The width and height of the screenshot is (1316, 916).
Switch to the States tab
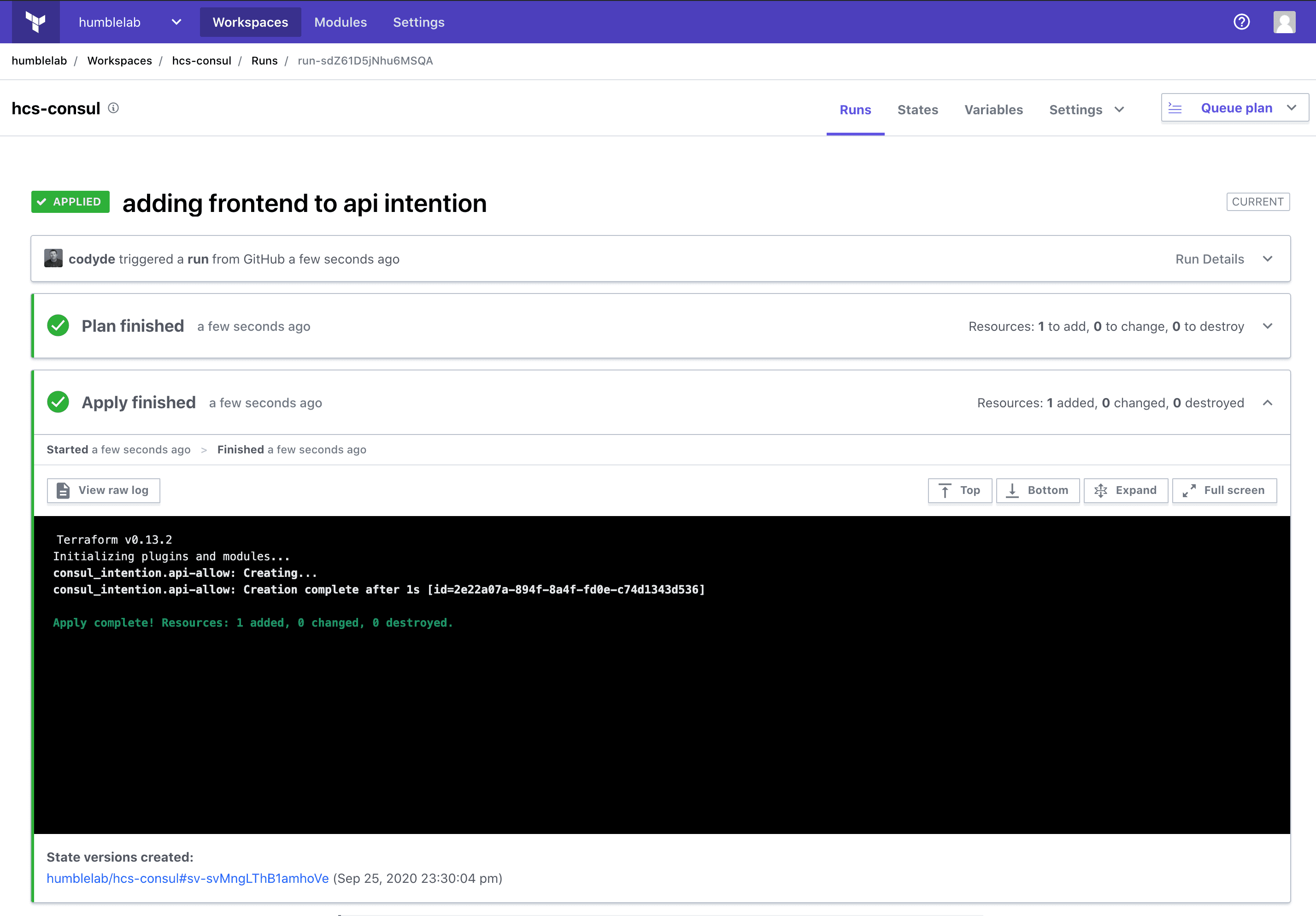(x=917, y=110)
